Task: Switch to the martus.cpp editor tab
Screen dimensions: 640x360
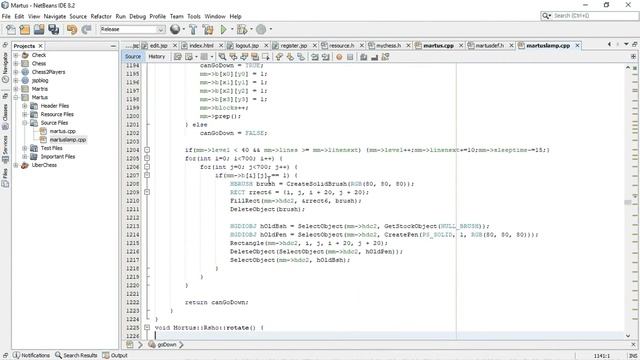Action: [438, 46]
